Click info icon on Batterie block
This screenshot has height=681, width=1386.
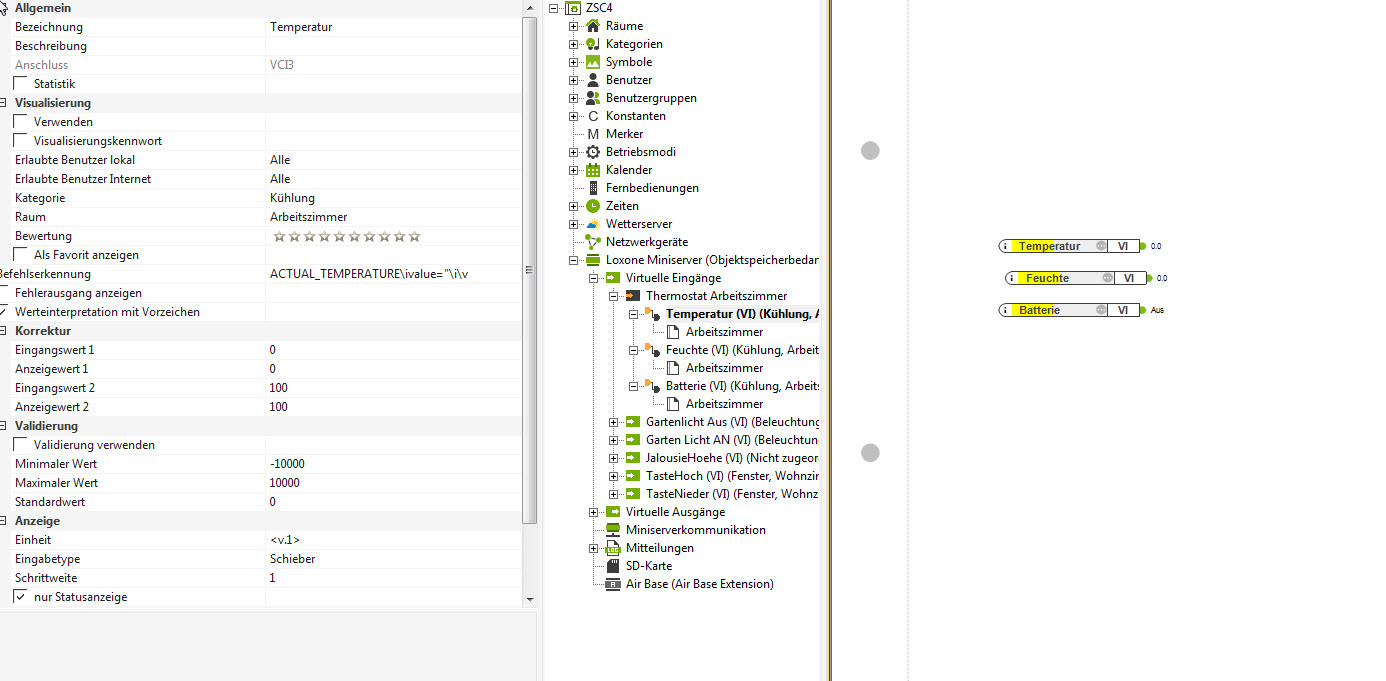pos(1007,310)
